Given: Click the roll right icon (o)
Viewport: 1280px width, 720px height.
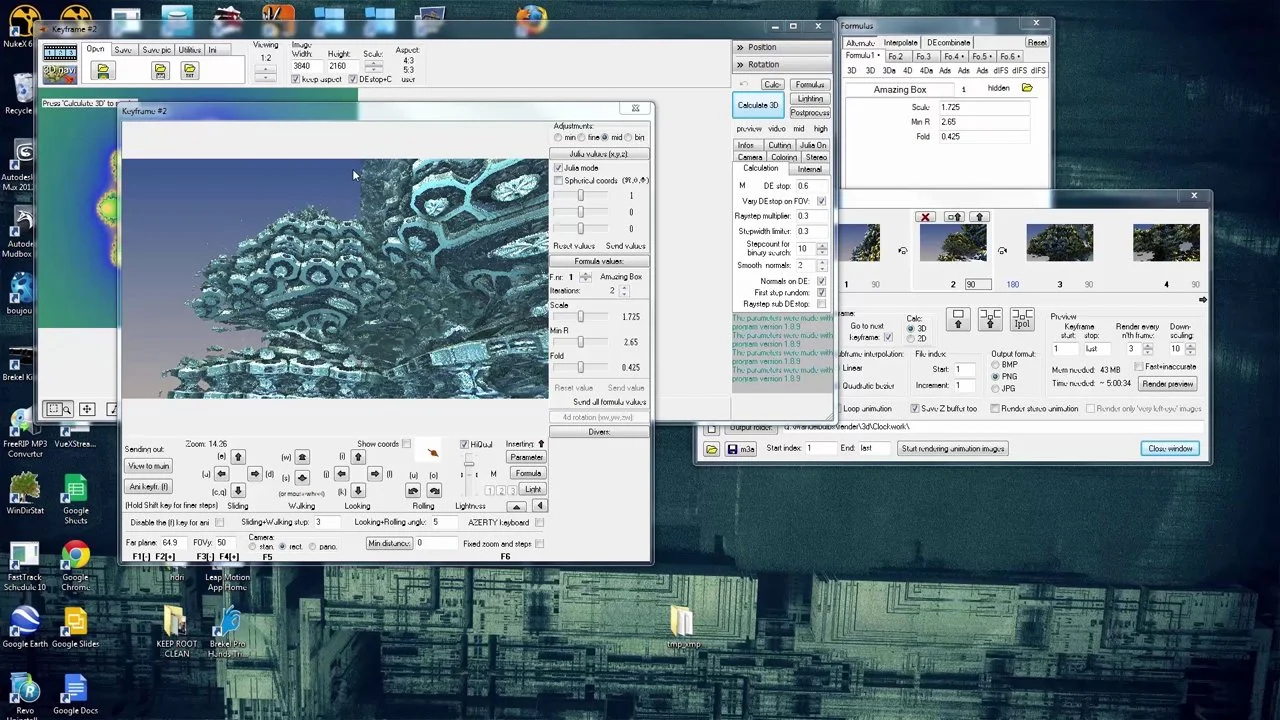Looking at the screenshot, I should [x=434, y=491].
